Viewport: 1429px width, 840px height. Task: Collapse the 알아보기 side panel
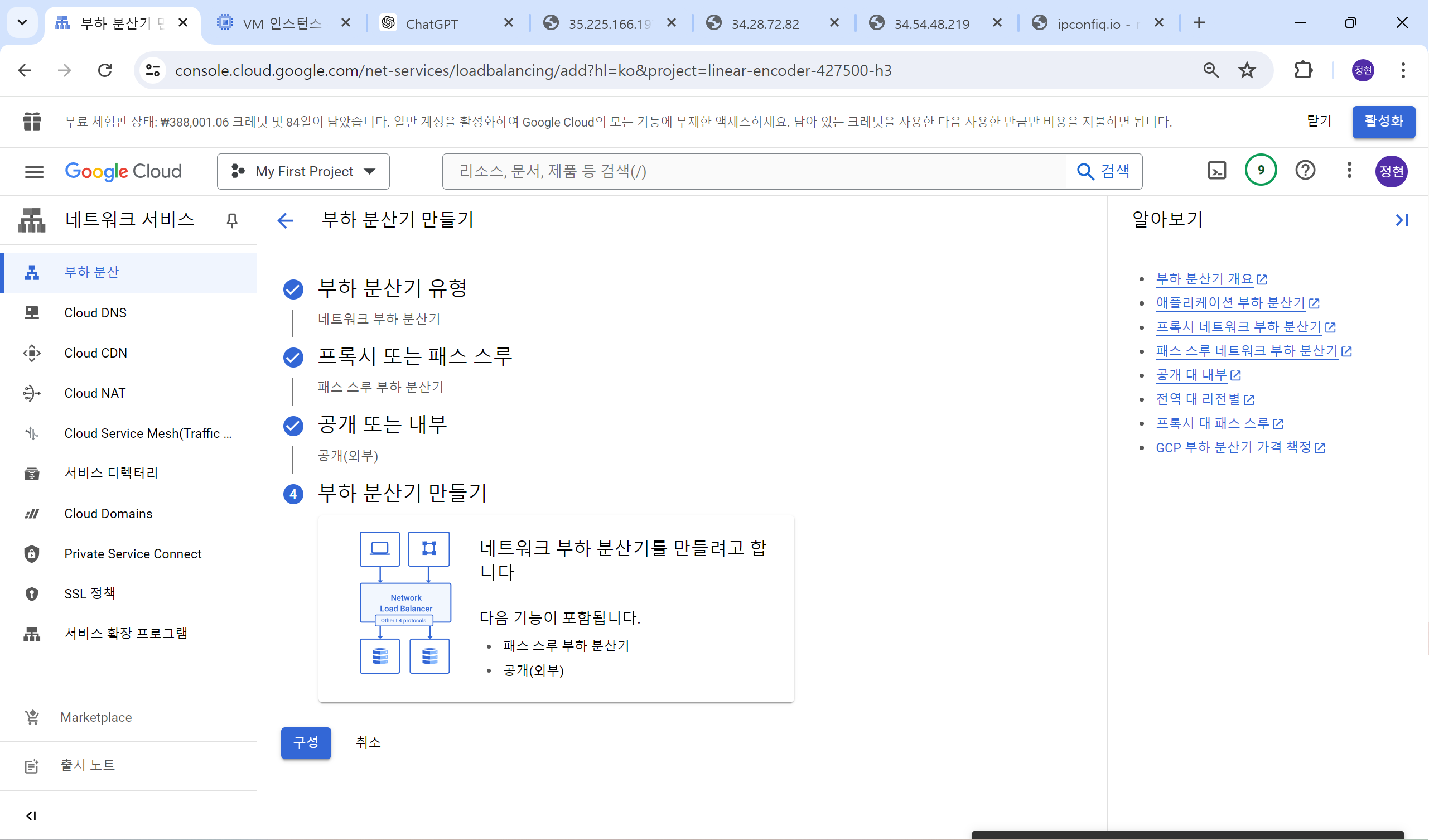coord(1402,220)
